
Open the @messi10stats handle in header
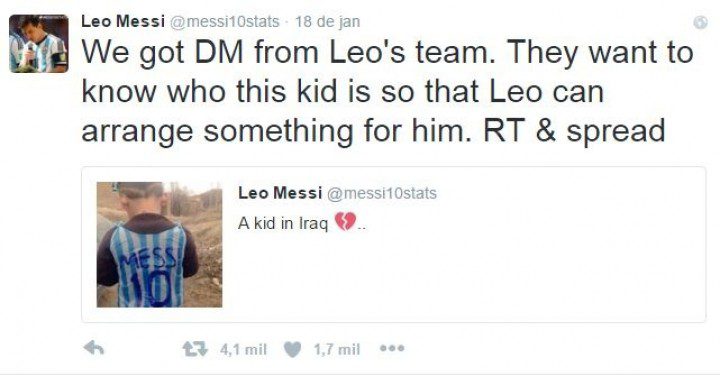coord(225,22)
